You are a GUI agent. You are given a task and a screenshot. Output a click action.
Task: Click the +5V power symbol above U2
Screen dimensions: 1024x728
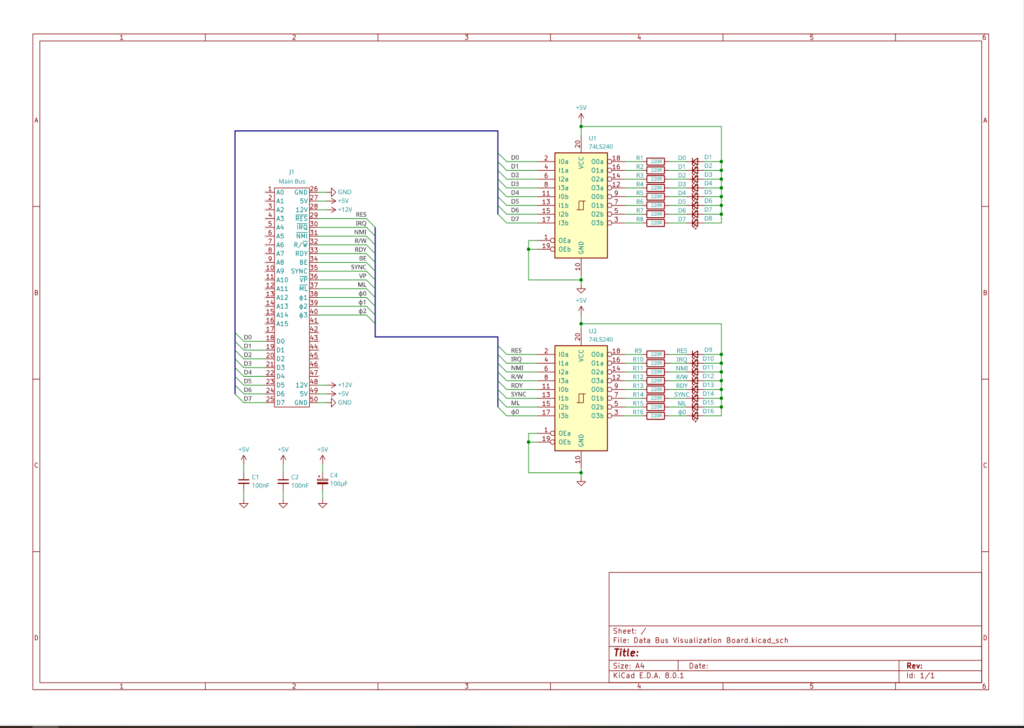(581, 301)
